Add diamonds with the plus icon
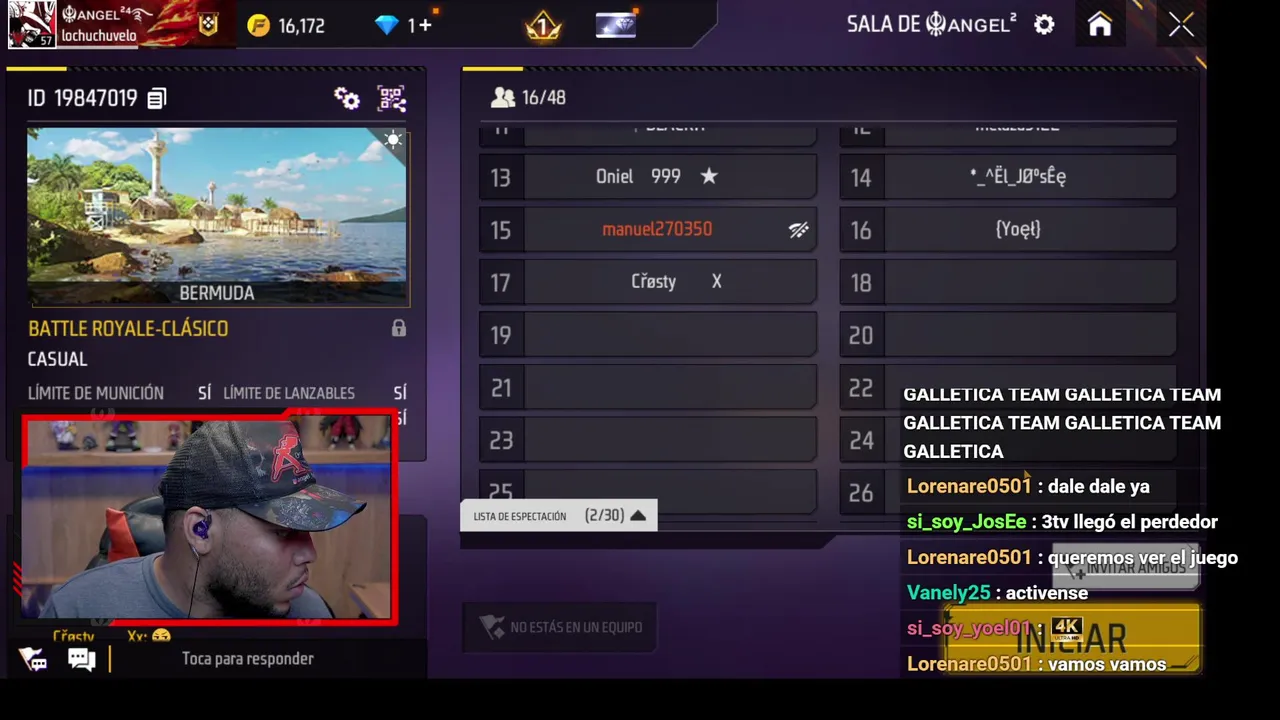This screenshot has width=1280, height=720. point(425,25)
